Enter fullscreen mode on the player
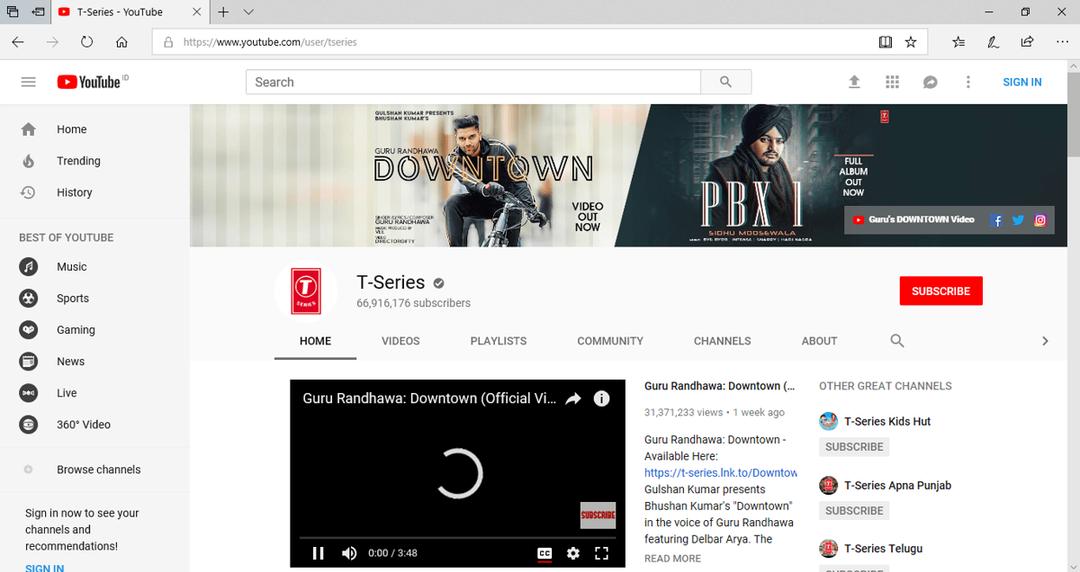 pyautogui.click(x=601, y=553)
